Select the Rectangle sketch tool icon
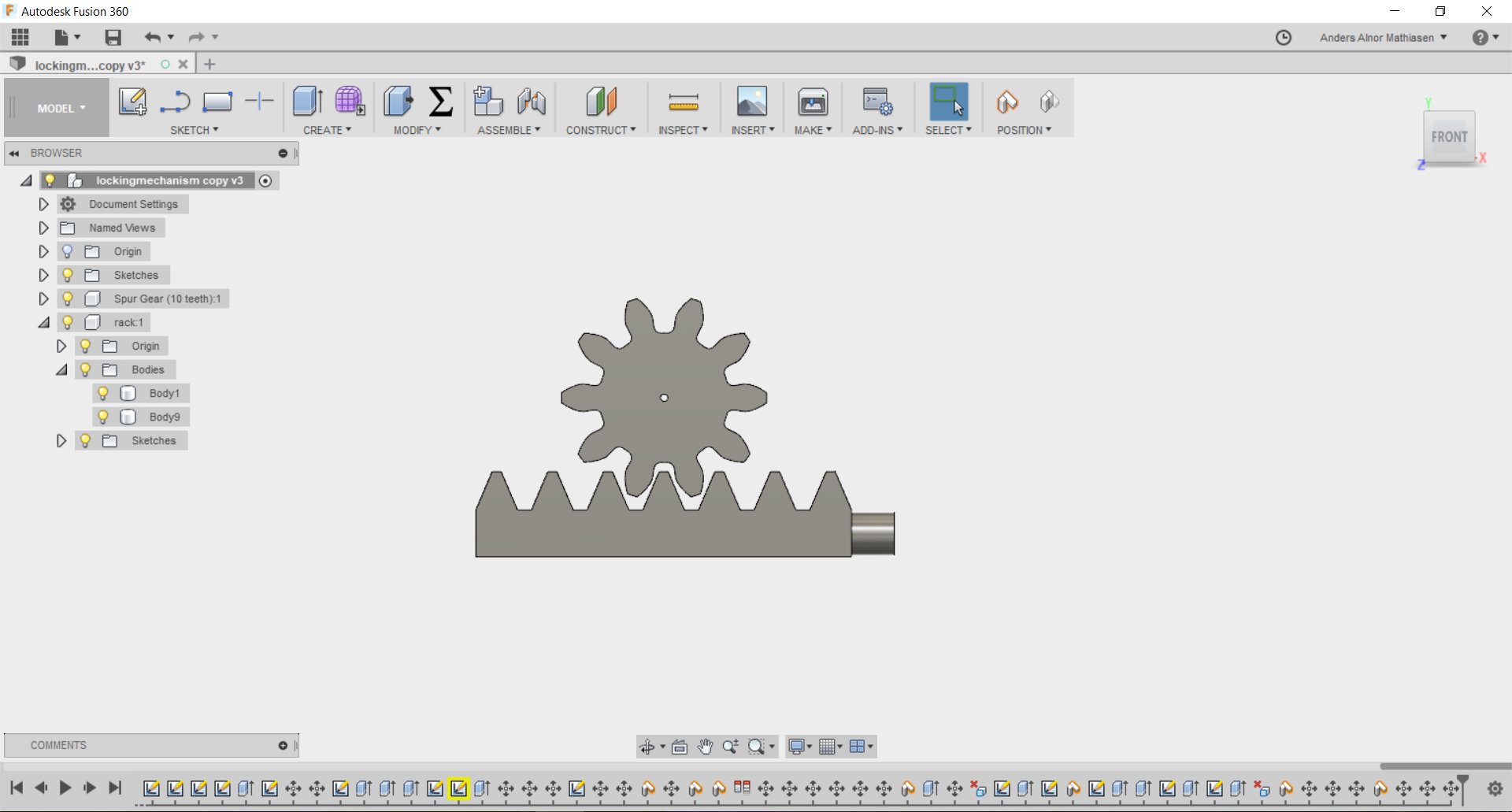Image resolution: width=1512 pixels, height=812 pixels. 217,102
